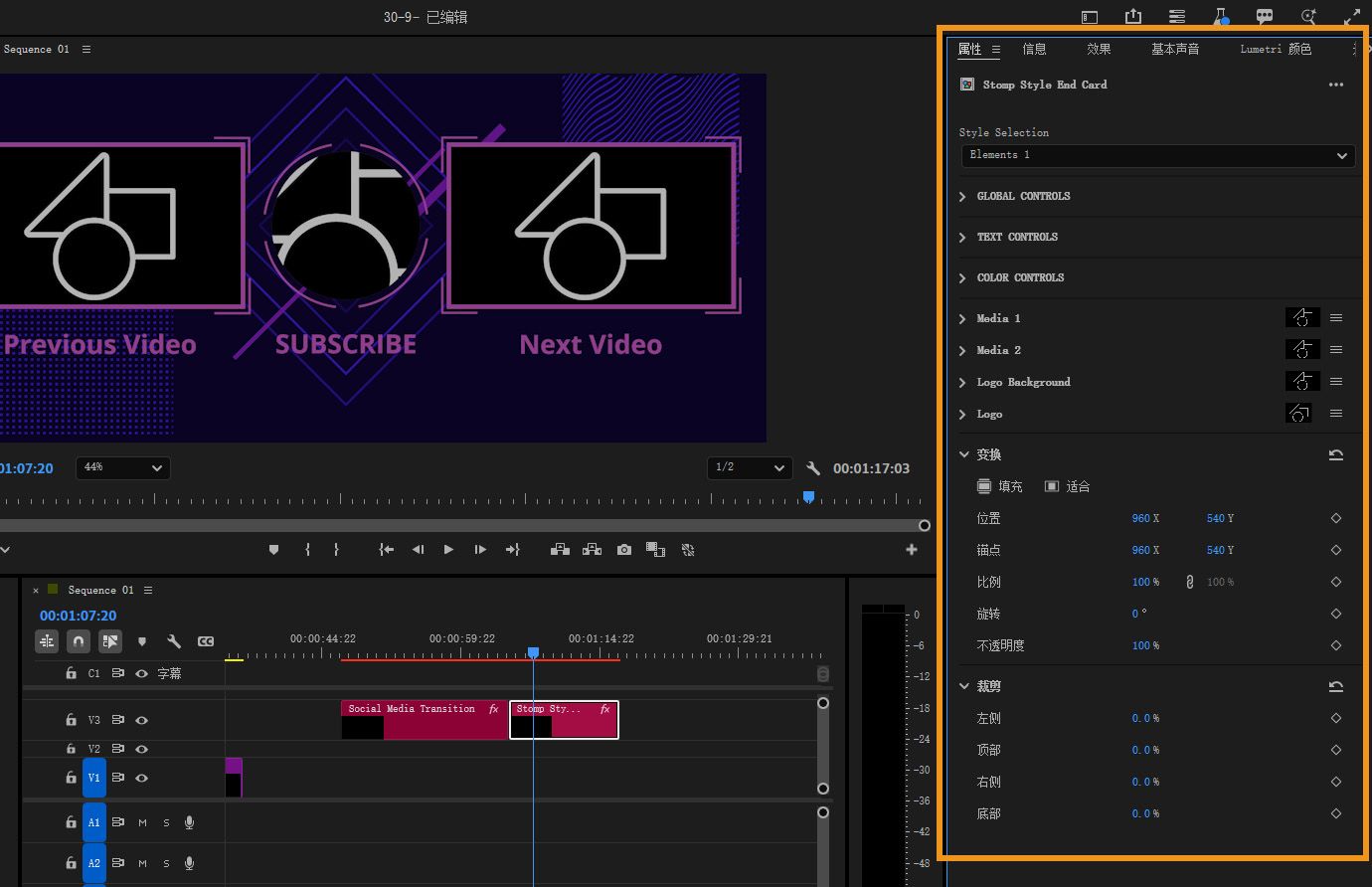This screenshot has width=1372, height=887.
Task: Open the three-dots menu for Stomp Style End Card
Action: 1335,86
